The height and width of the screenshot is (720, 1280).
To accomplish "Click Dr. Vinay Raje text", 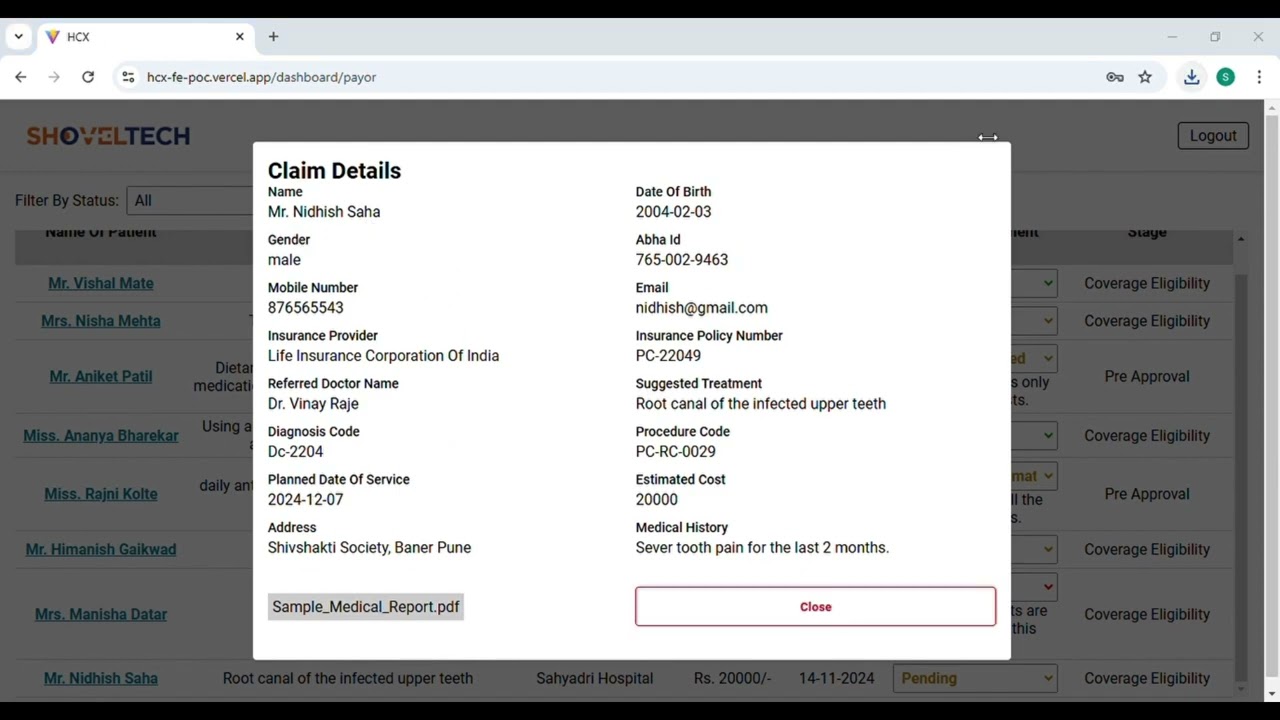I will click(x=313, y=404).
